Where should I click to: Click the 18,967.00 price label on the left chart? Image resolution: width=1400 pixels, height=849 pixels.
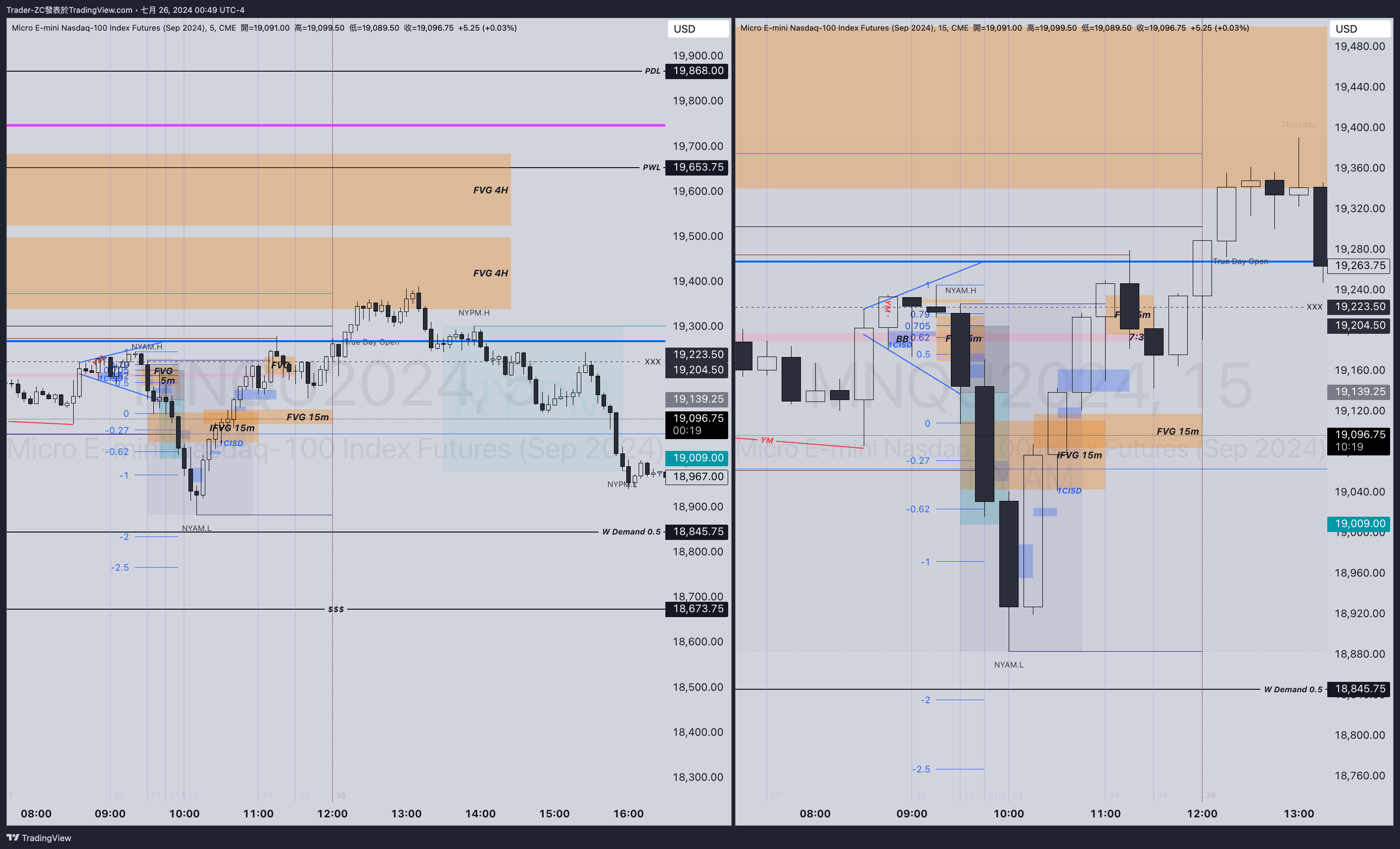(x=697, y=477)
